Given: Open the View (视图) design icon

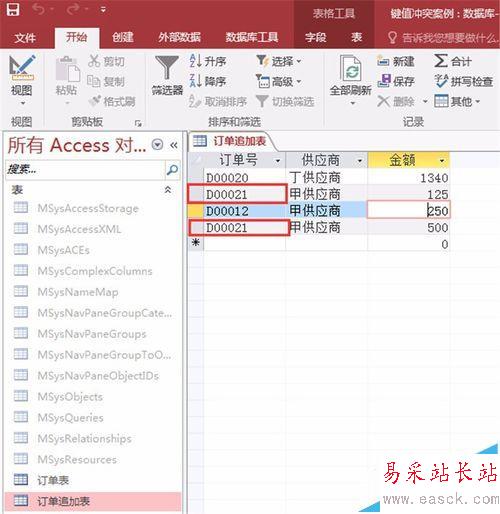Looking at the screenshot, I should click(22, 68).
